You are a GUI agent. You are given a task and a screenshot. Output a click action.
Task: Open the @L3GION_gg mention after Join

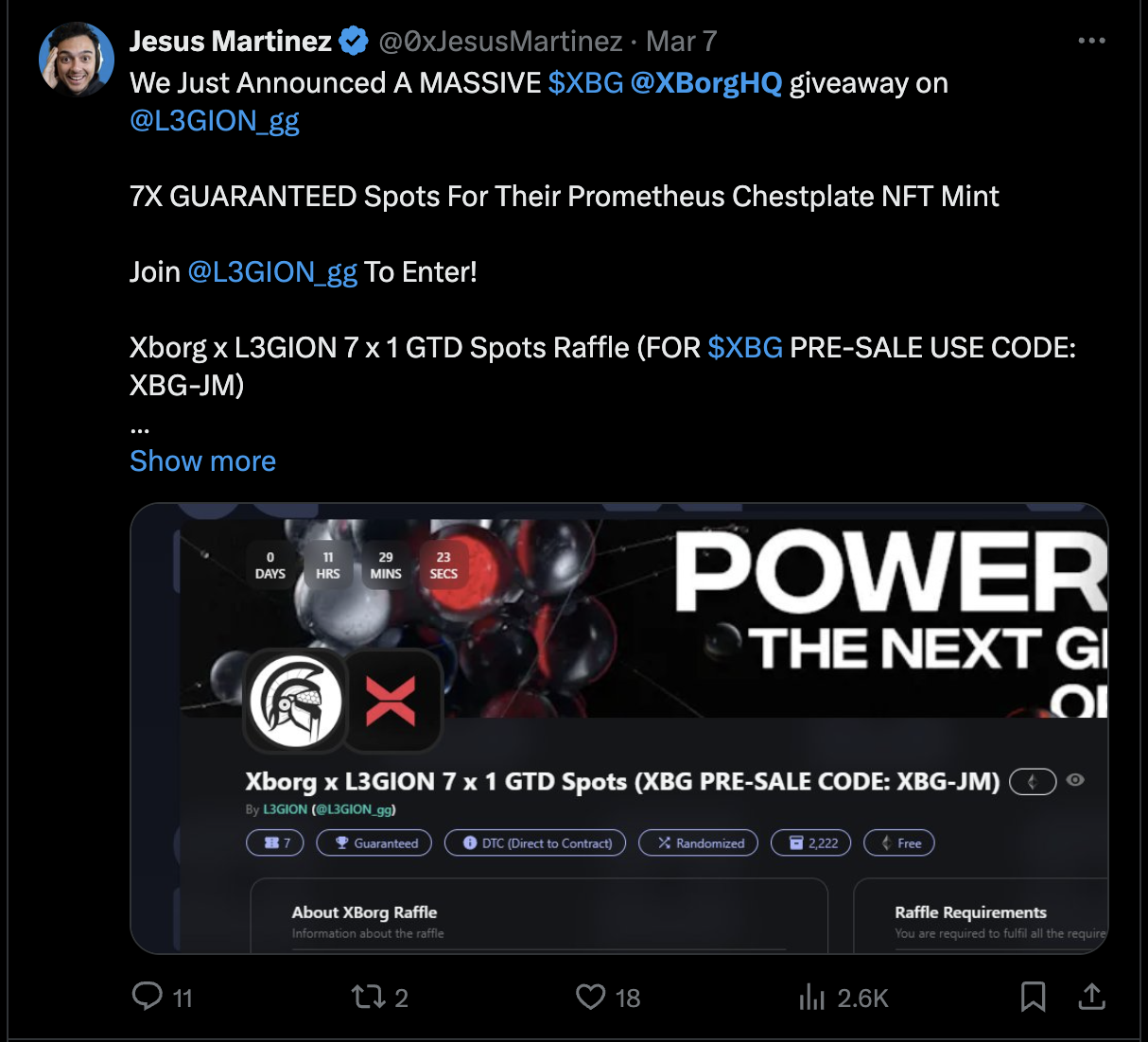[x=272, y=272]
